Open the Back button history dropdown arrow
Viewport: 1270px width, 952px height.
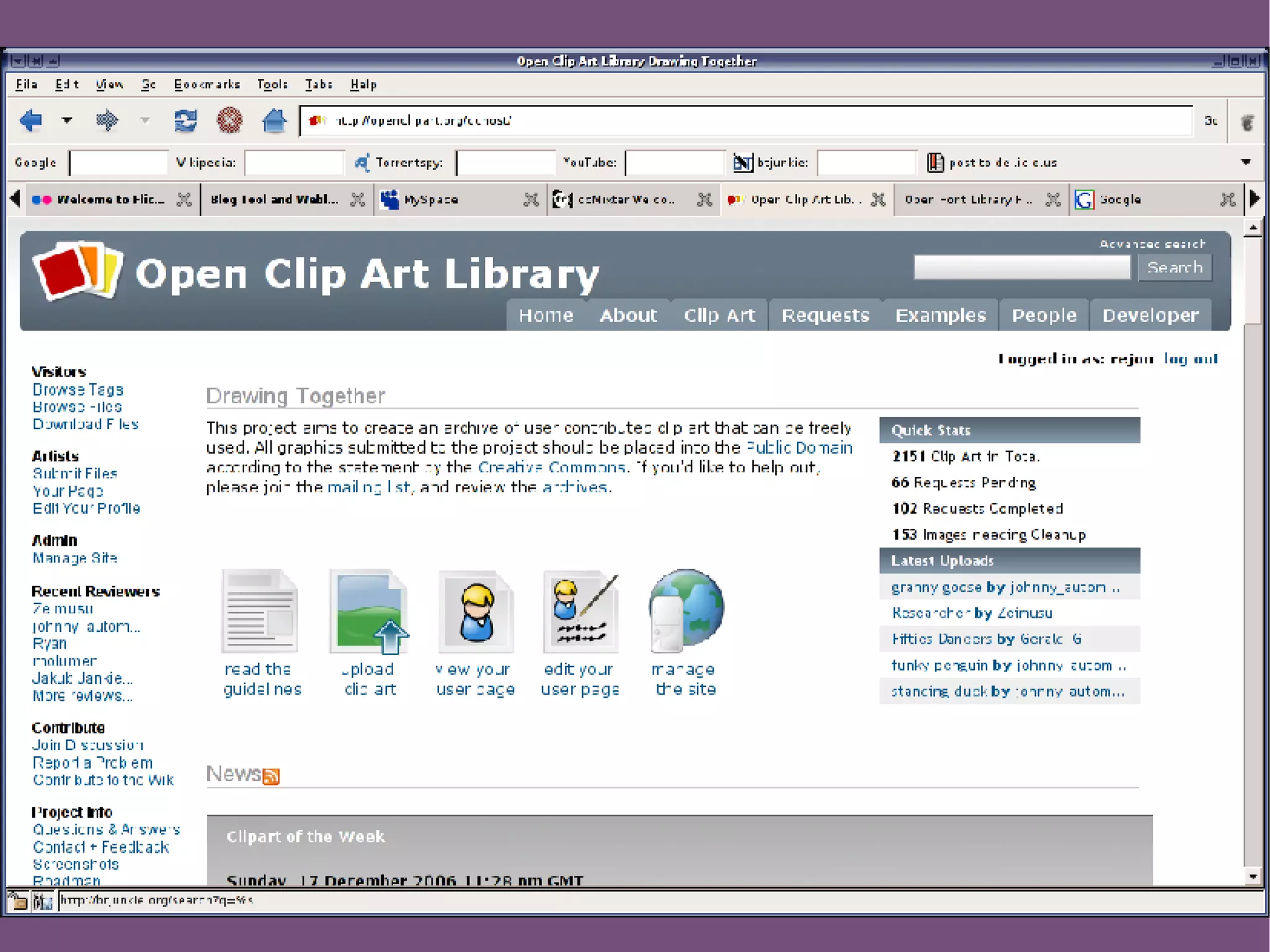[67, 120]
